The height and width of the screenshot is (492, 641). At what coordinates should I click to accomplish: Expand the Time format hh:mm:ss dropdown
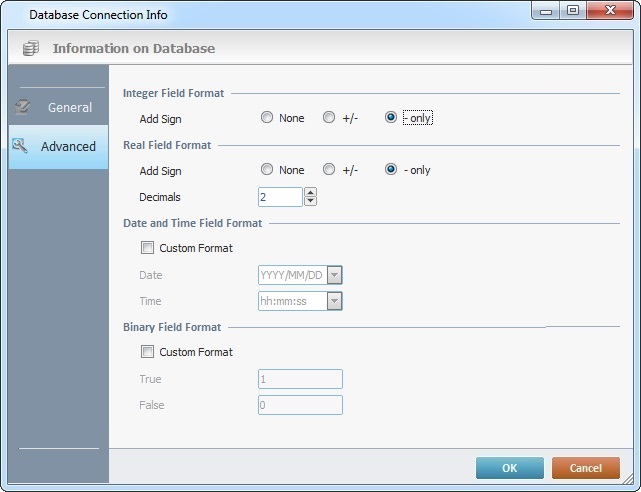[x=334, y=301]
